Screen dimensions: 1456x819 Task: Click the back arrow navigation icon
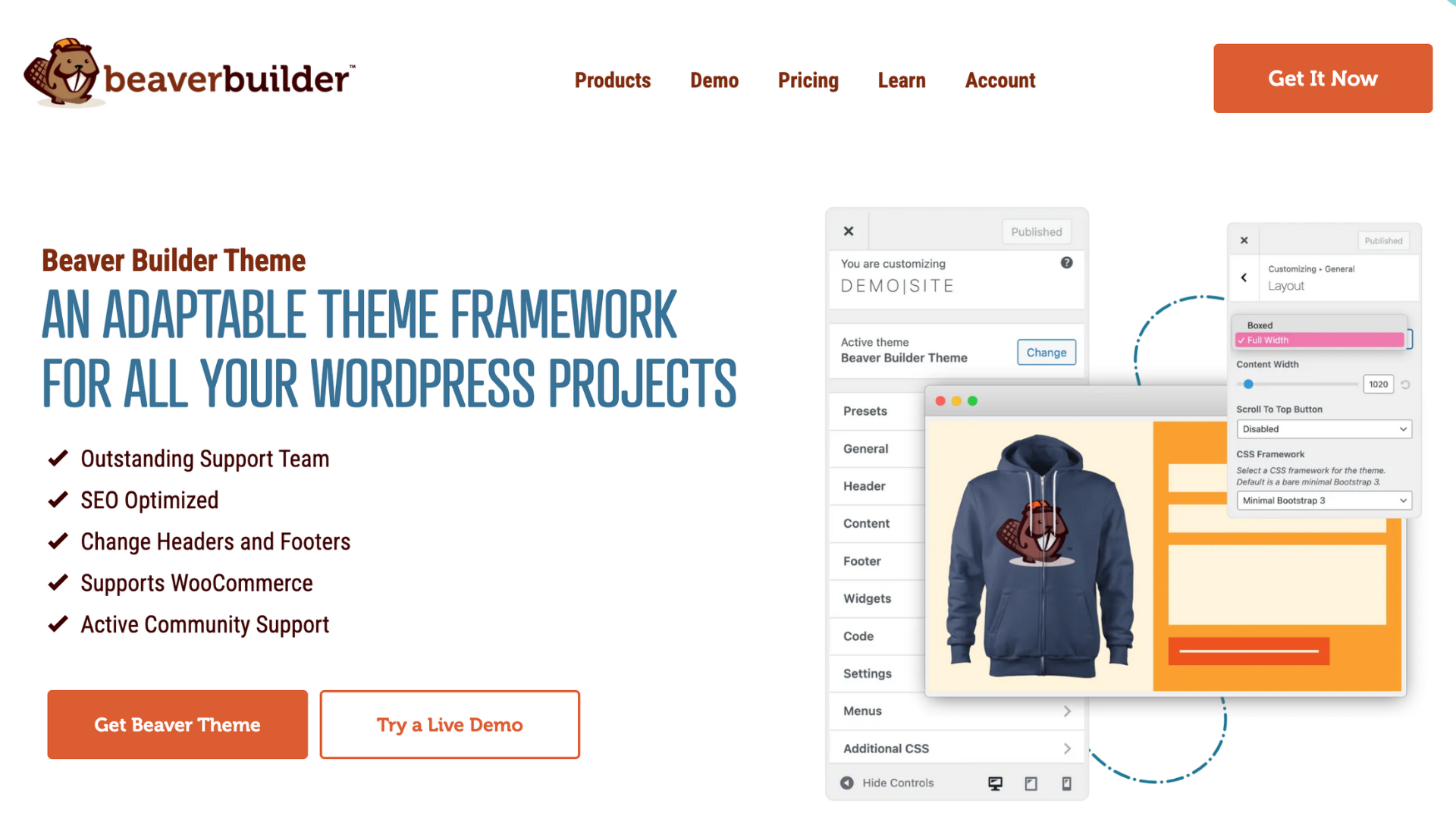coord(1244,277)
